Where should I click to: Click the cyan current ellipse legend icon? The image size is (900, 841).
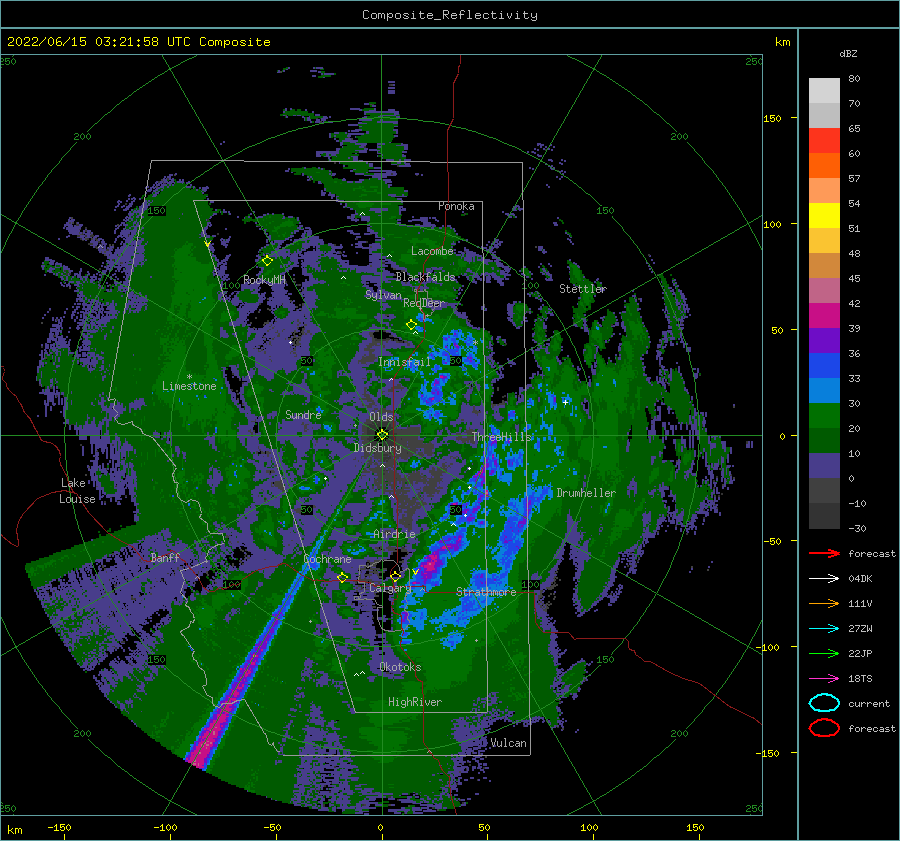(x=824, y=703)
